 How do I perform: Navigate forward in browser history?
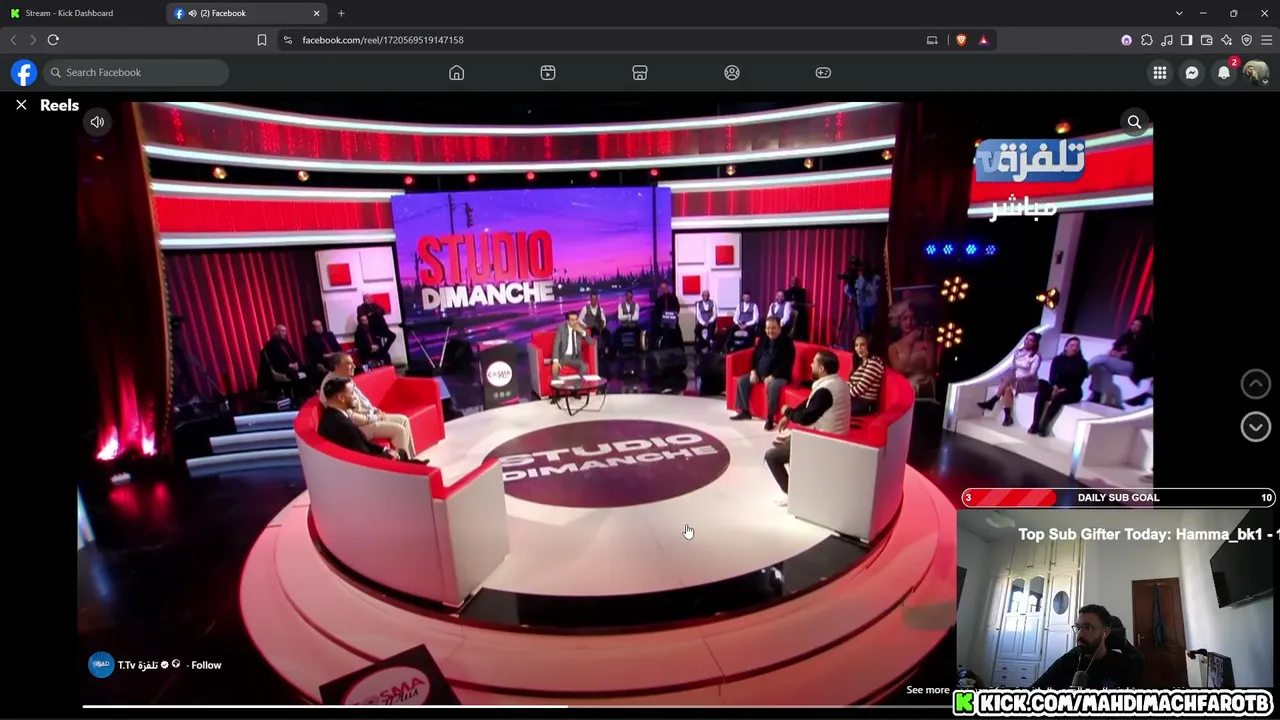(x=33, y=40)
